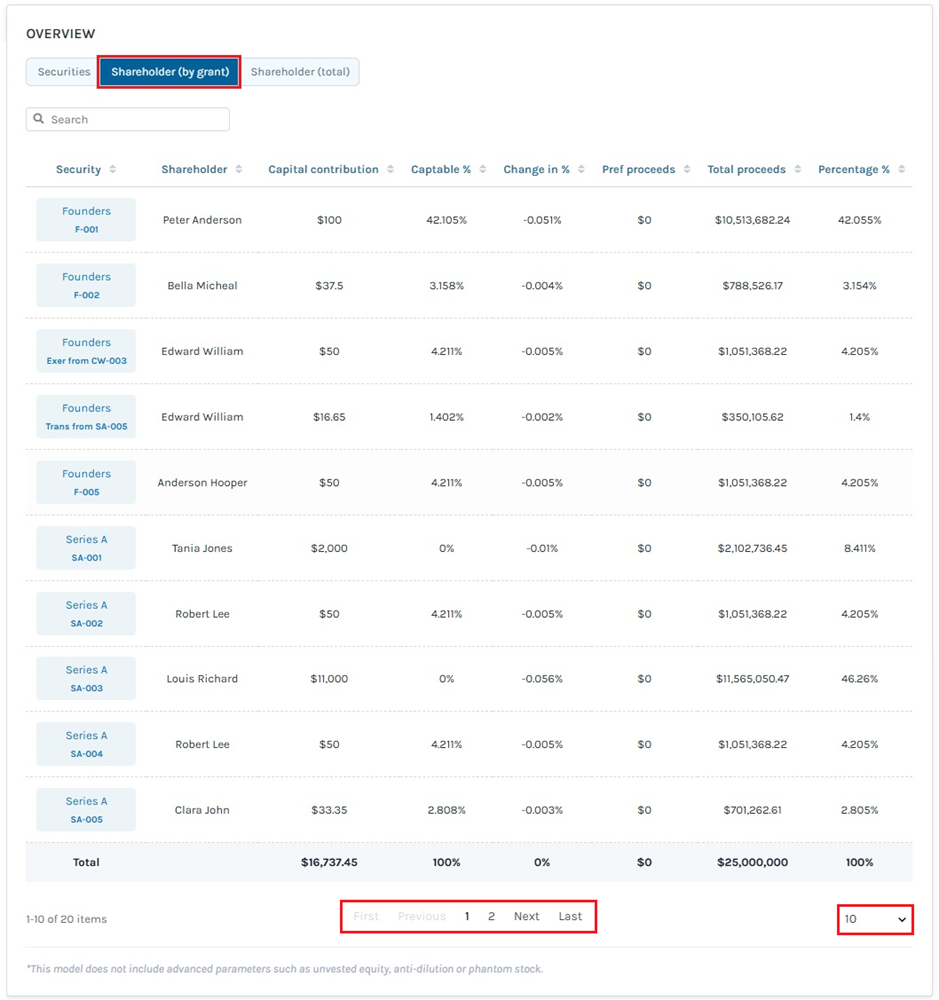Open the page size dropdown showing 10

pyautogui.click(x=875, y=919)
